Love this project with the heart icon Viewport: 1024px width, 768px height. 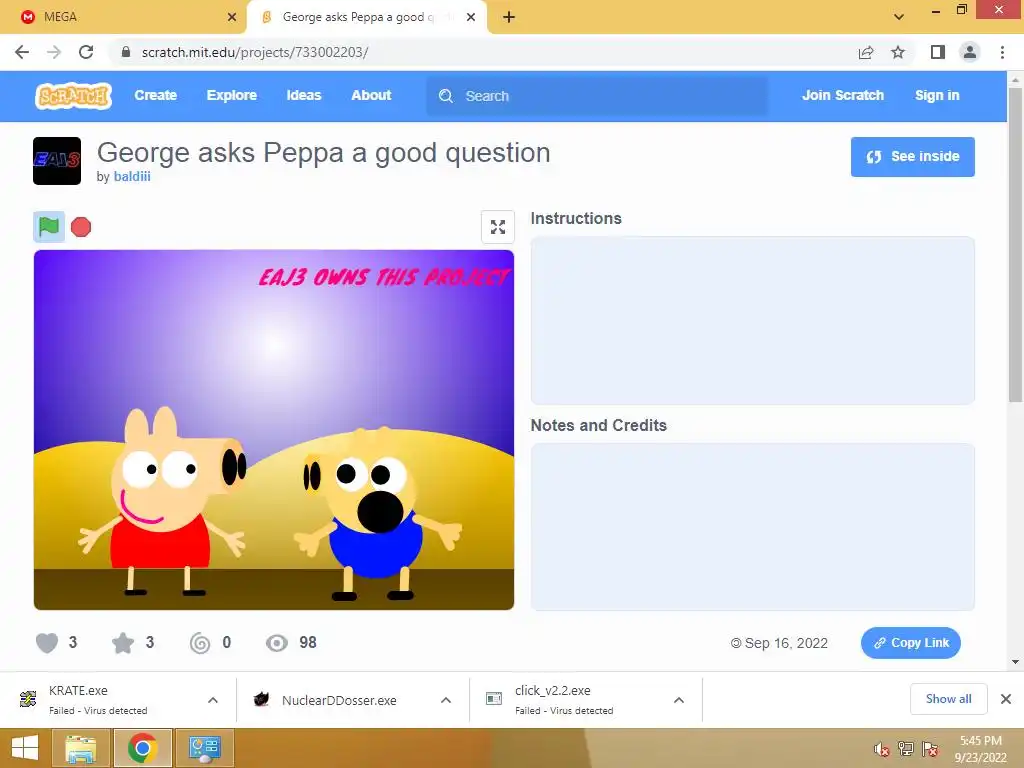click(x=47, y=643)
